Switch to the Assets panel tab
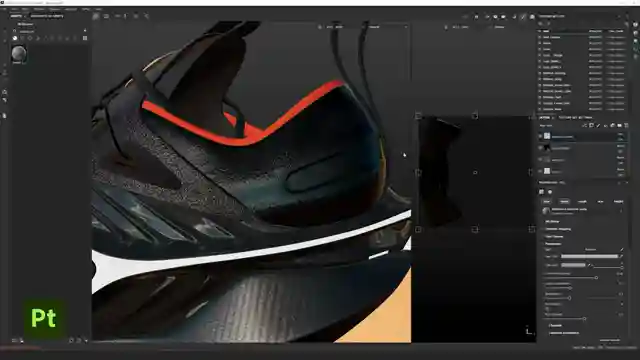The height and width of the screenshot is (360, 640). [x=16, y=16]
